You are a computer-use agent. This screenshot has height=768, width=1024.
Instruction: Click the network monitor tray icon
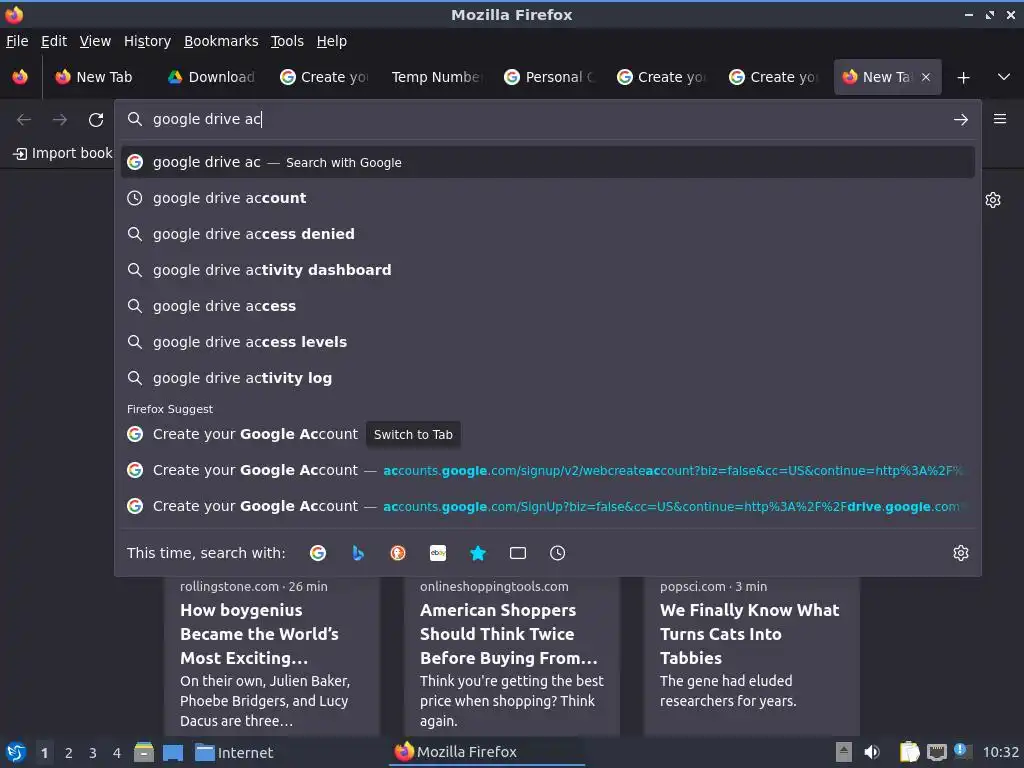click(x=936, y=752)
